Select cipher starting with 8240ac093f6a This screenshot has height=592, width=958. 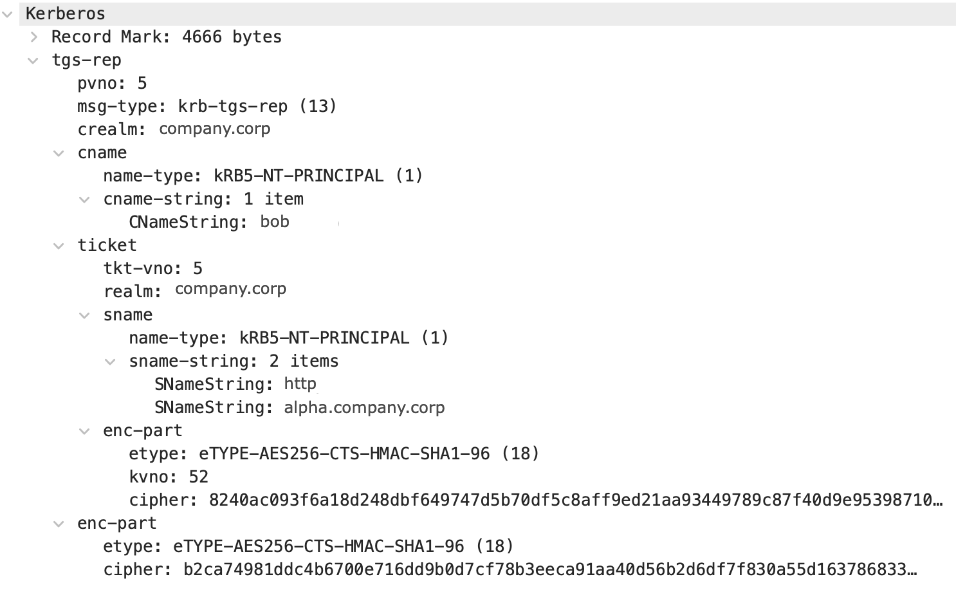pos(535,500)
